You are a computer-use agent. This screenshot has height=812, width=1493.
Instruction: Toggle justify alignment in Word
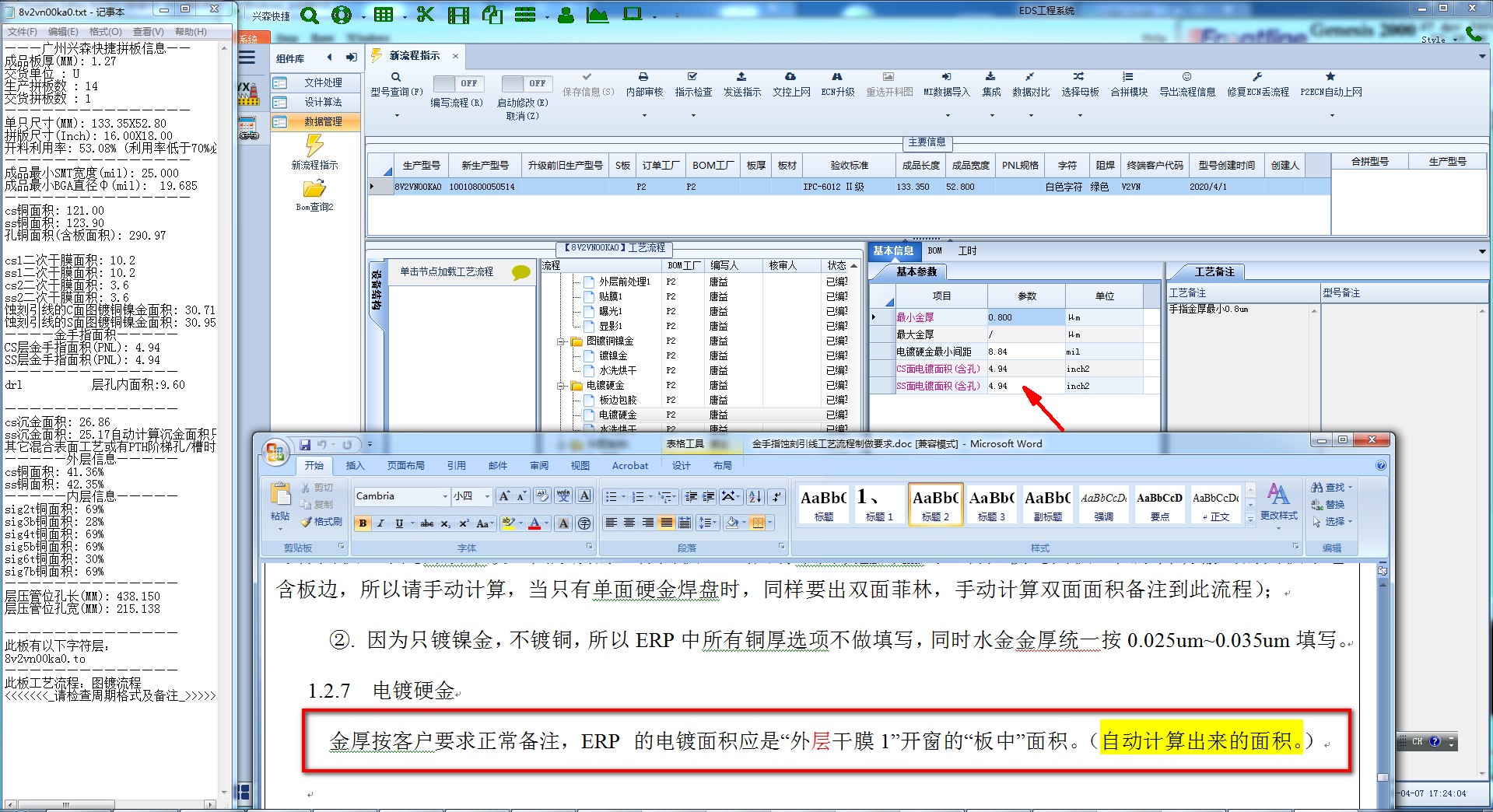pyautogui.click(x=666, y=523)
